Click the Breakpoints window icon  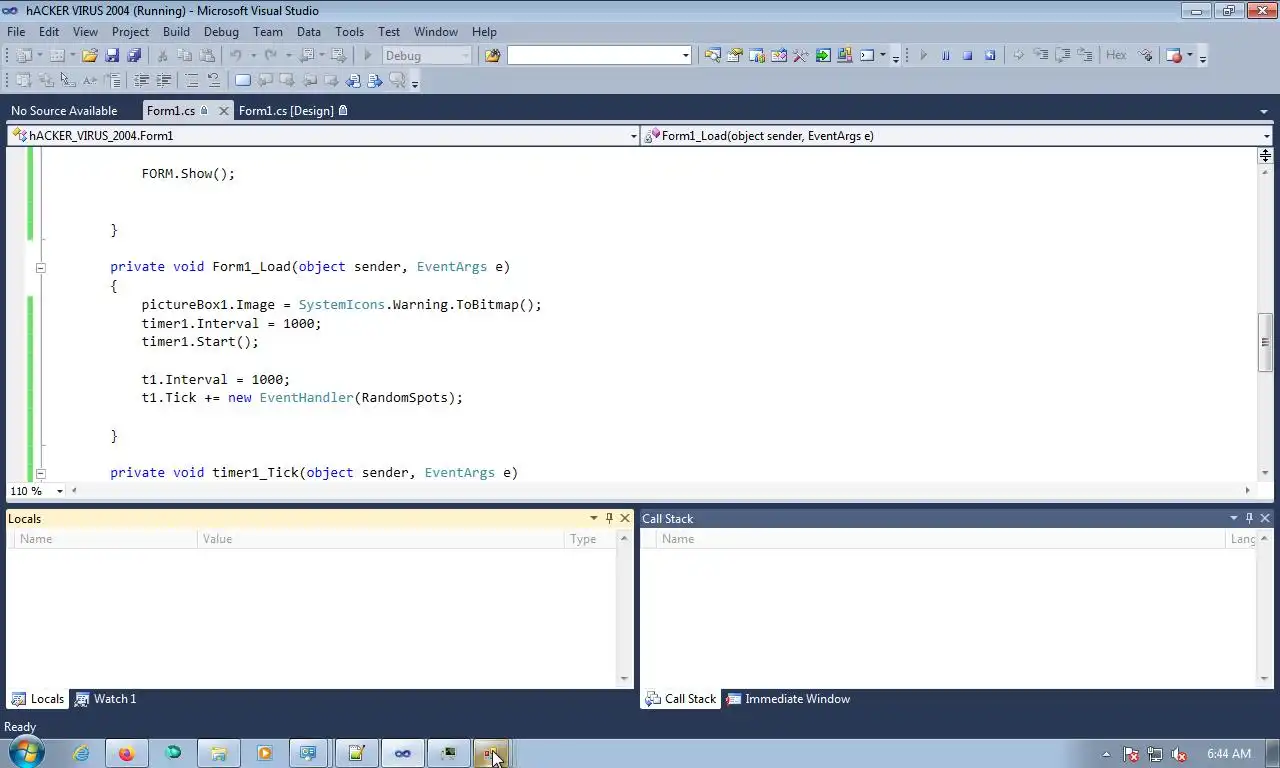[x=1174, y=56]
